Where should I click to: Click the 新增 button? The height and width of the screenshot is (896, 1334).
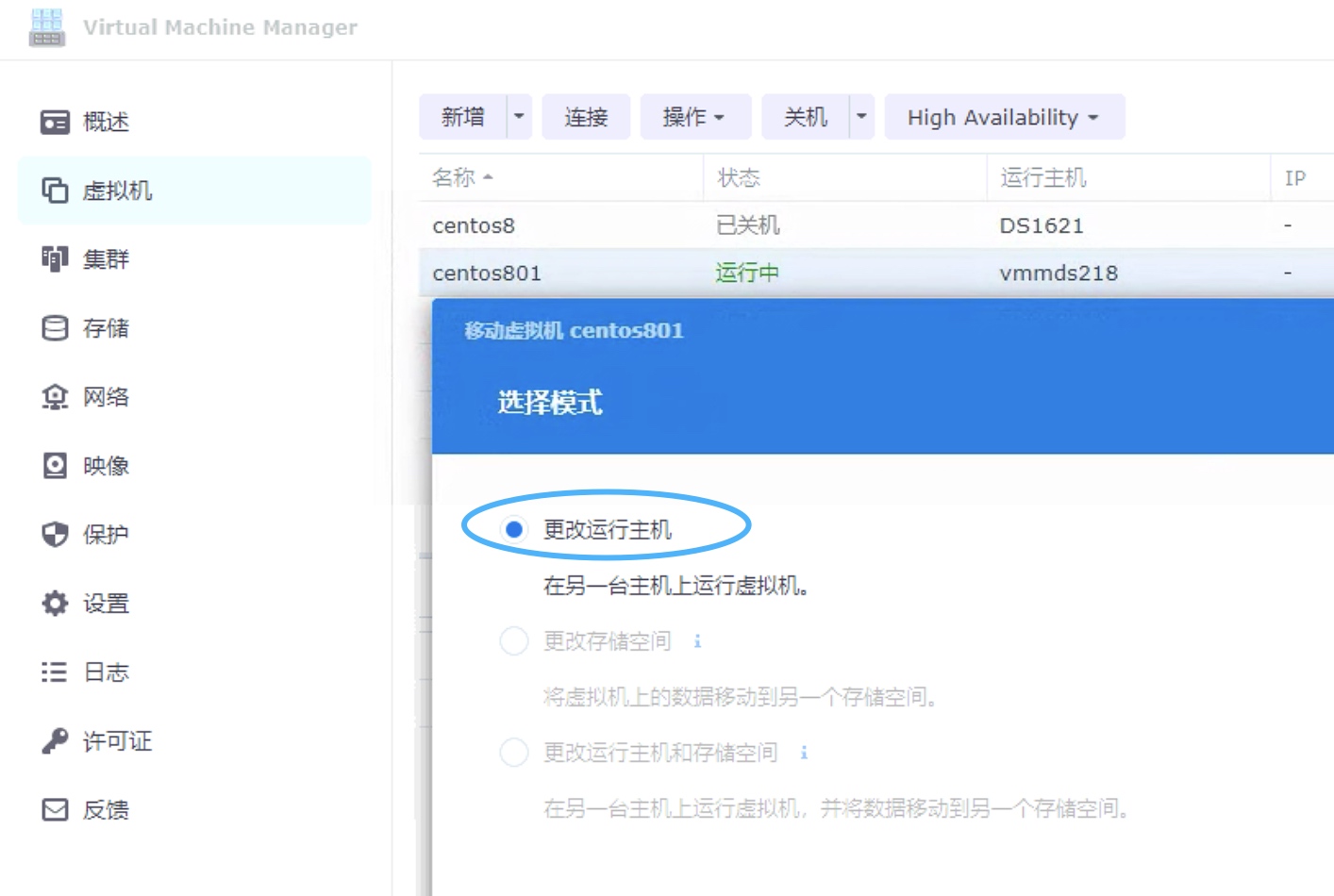(463, 117)
